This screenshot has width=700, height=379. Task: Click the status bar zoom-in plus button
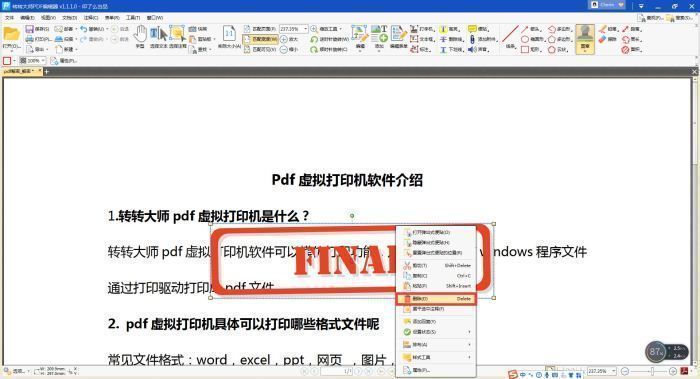coord(673,371)
